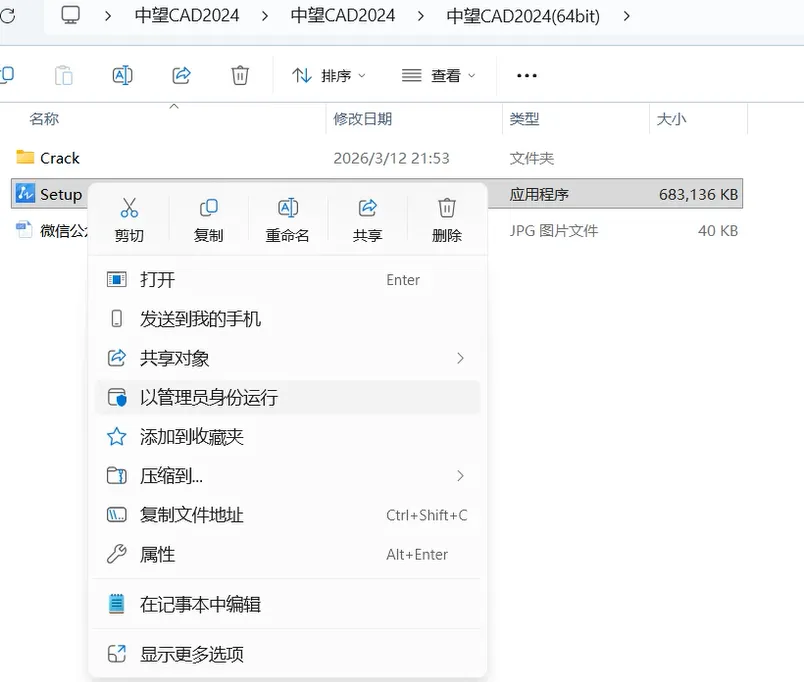Expand the 压缩到... submenu arrow
804x682 pixels.
(x=460, y=476)
